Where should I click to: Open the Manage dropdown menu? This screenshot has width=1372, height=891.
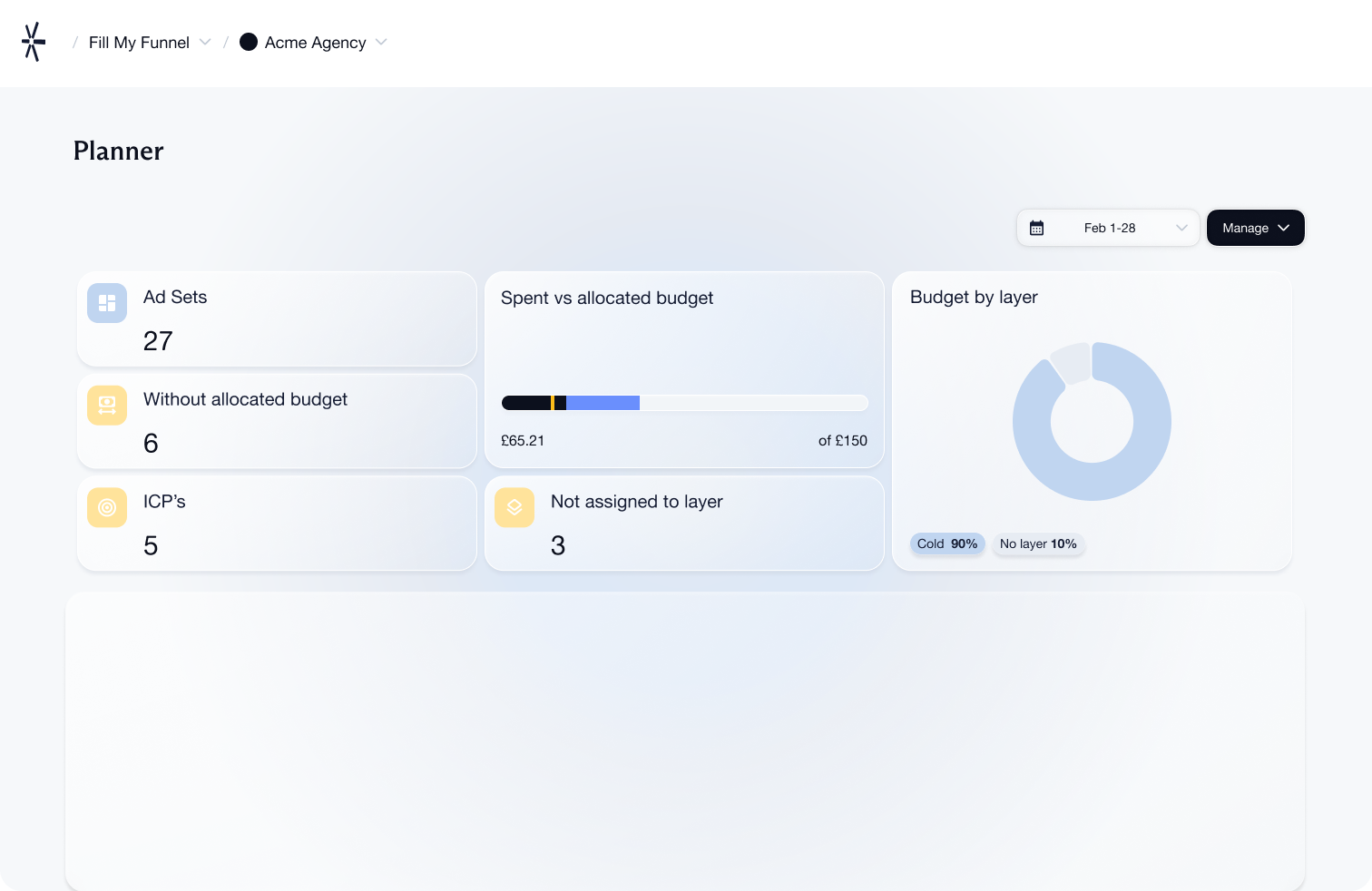(1256, 228)
